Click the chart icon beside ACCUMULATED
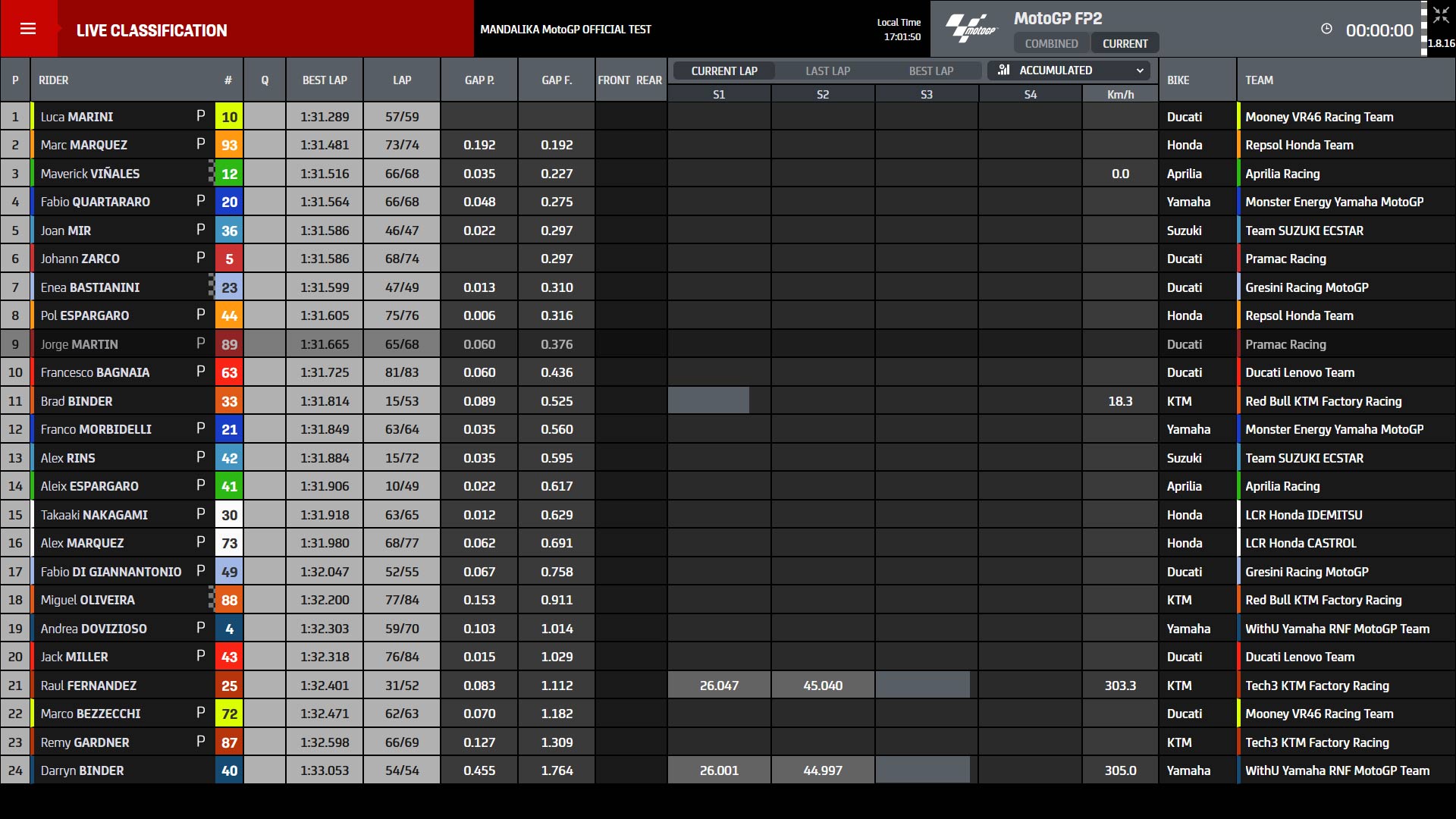The image size is (1456, 819). pos(1004,70)
